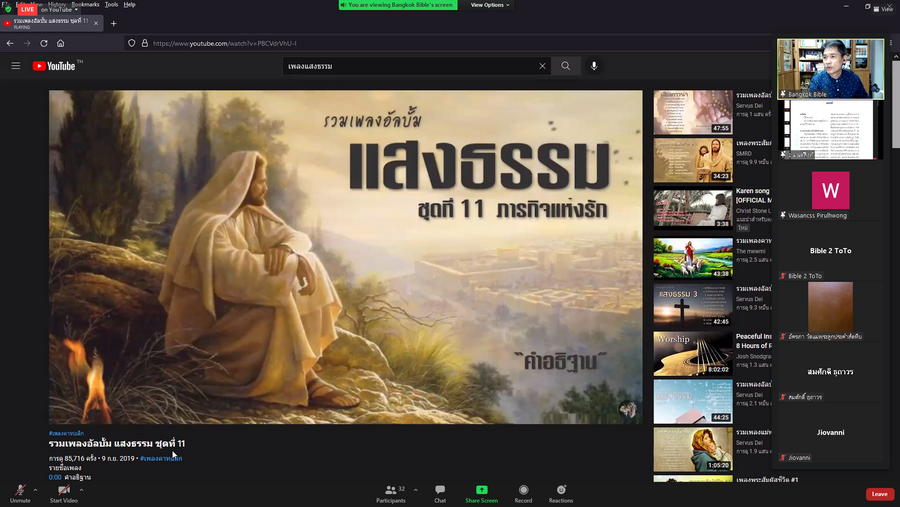Open the YouTube hamburger guide menu
This screenshot has height=507, width=900.
[15, 66]
